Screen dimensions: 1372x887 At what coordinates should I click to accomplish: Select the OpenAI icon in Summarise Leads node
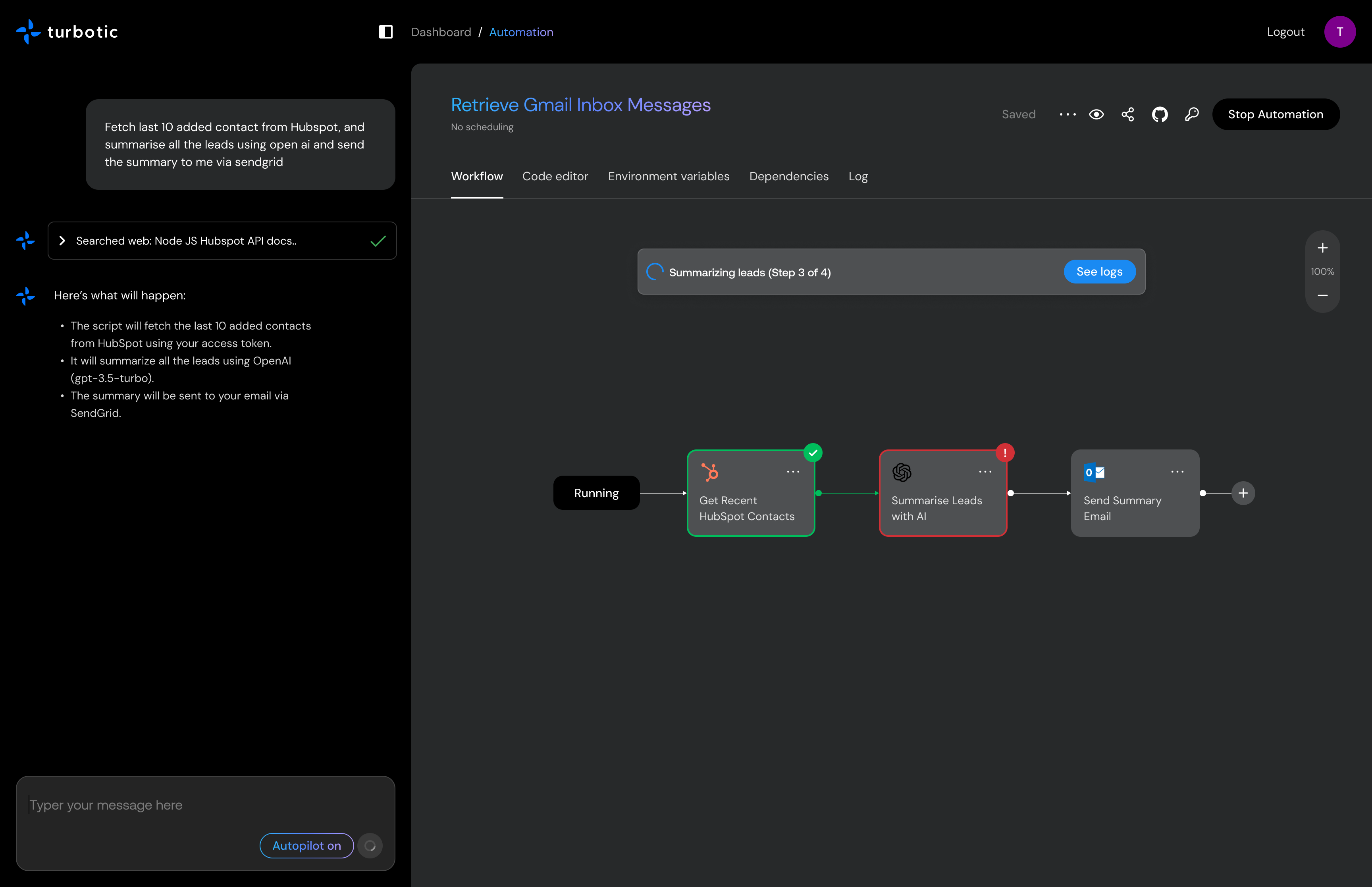(x=902, y=472)
